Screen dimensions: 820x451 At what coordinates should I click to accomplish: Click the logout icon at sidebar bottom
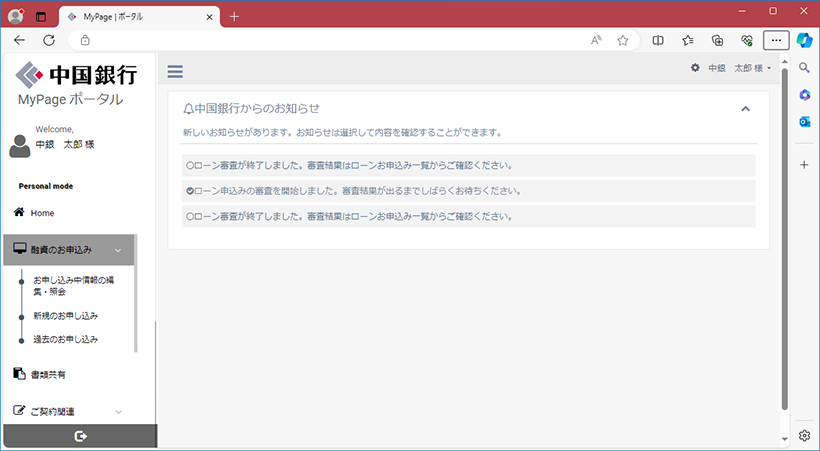tap(81, 437)
